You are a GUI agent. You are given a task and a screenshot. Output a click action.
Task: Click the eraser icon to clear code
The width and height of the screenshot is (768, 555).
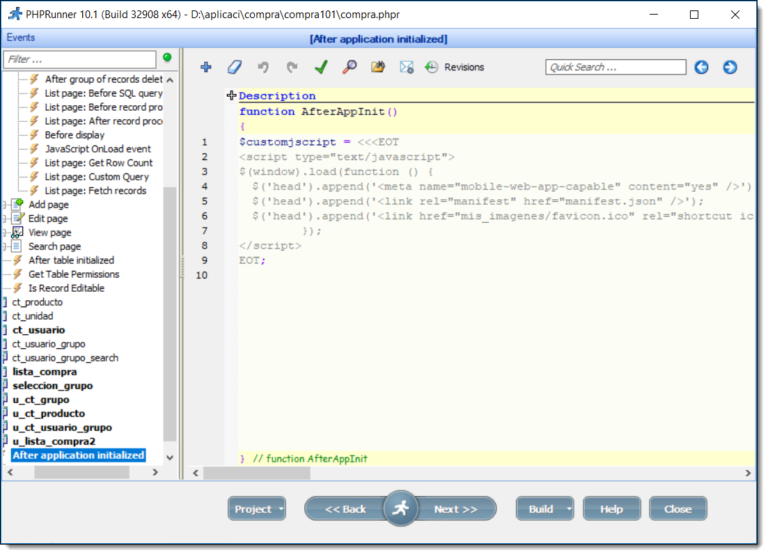(x=235, y=67)
